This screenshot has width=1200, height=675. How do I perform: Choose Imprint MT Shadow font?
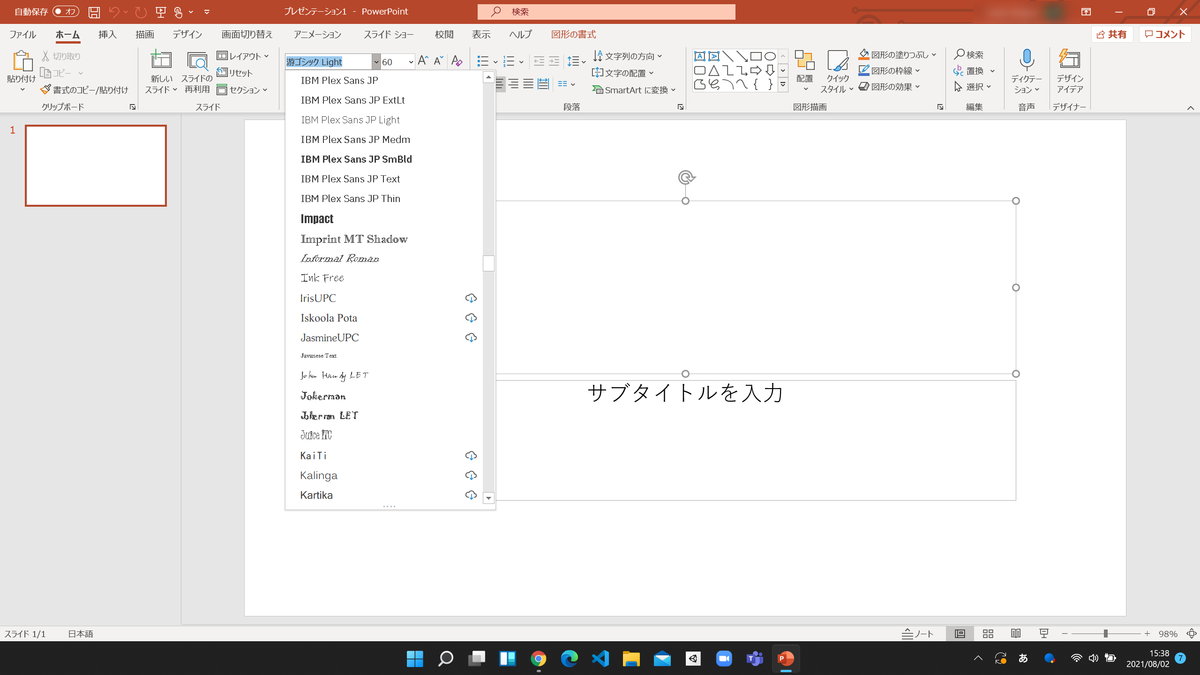[x=354, y=239]
